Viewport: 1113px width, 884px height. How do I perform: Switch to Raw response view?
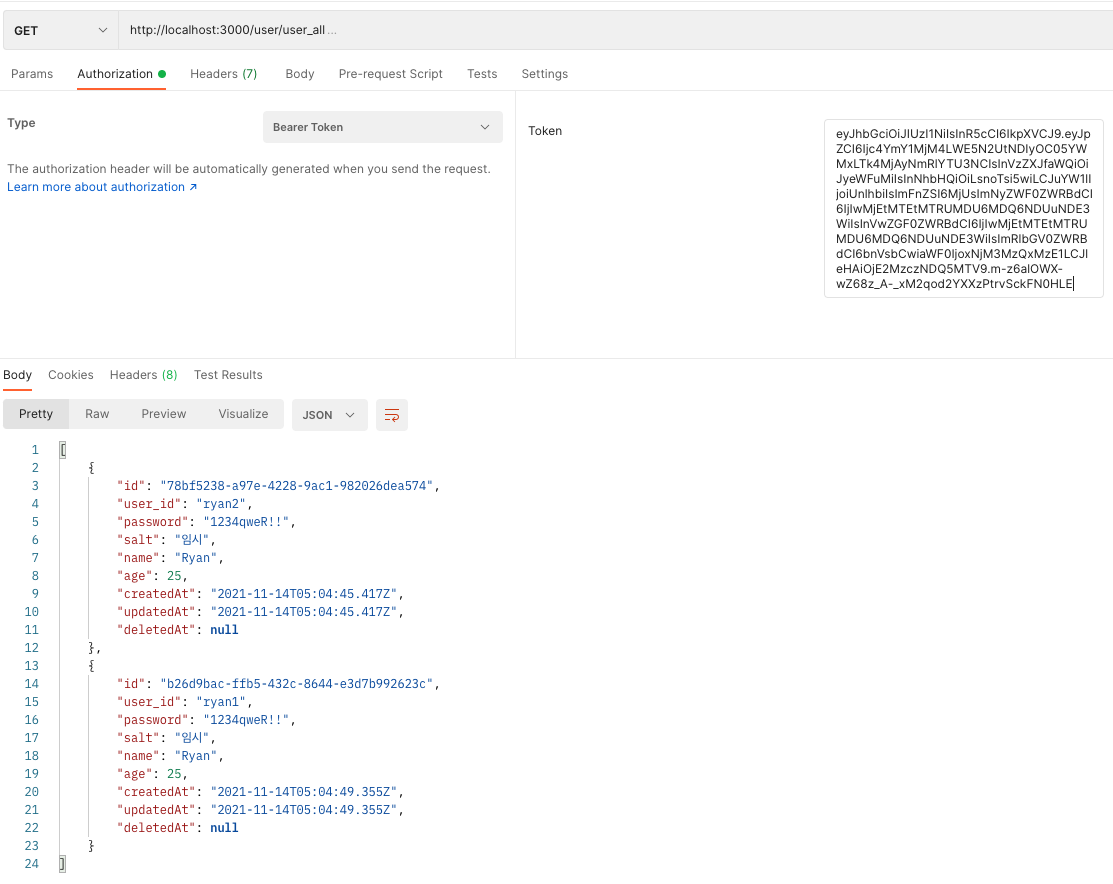point(96,413)
